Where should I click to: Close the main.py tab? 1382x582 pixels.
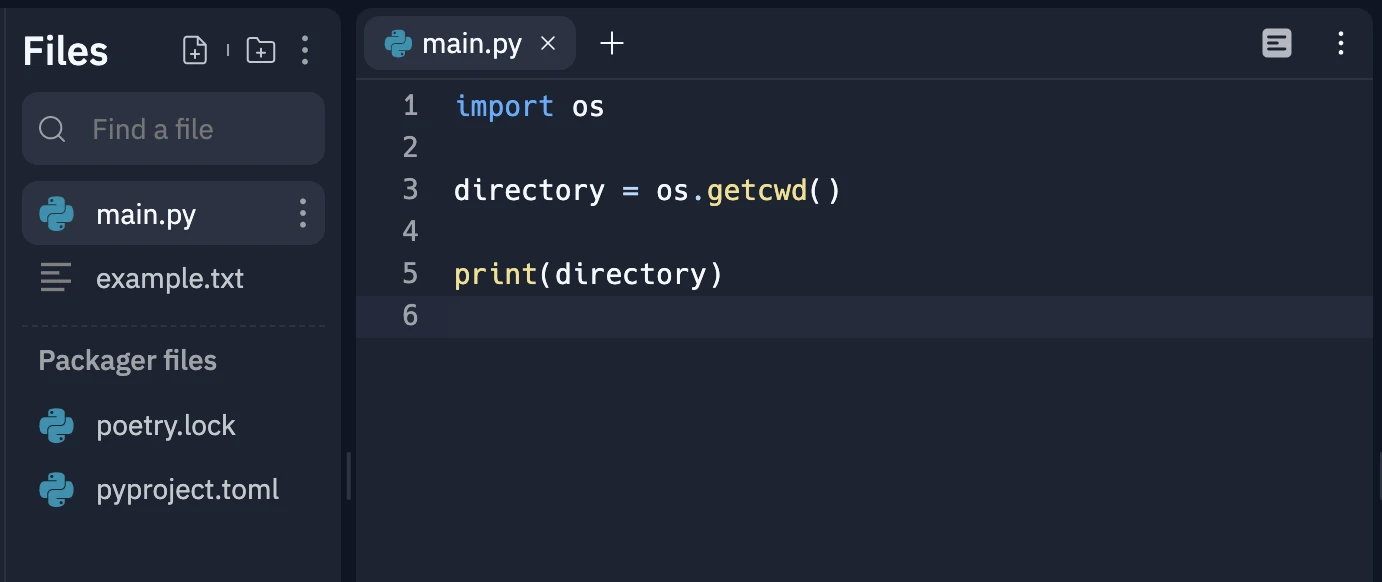pos(547,43)
